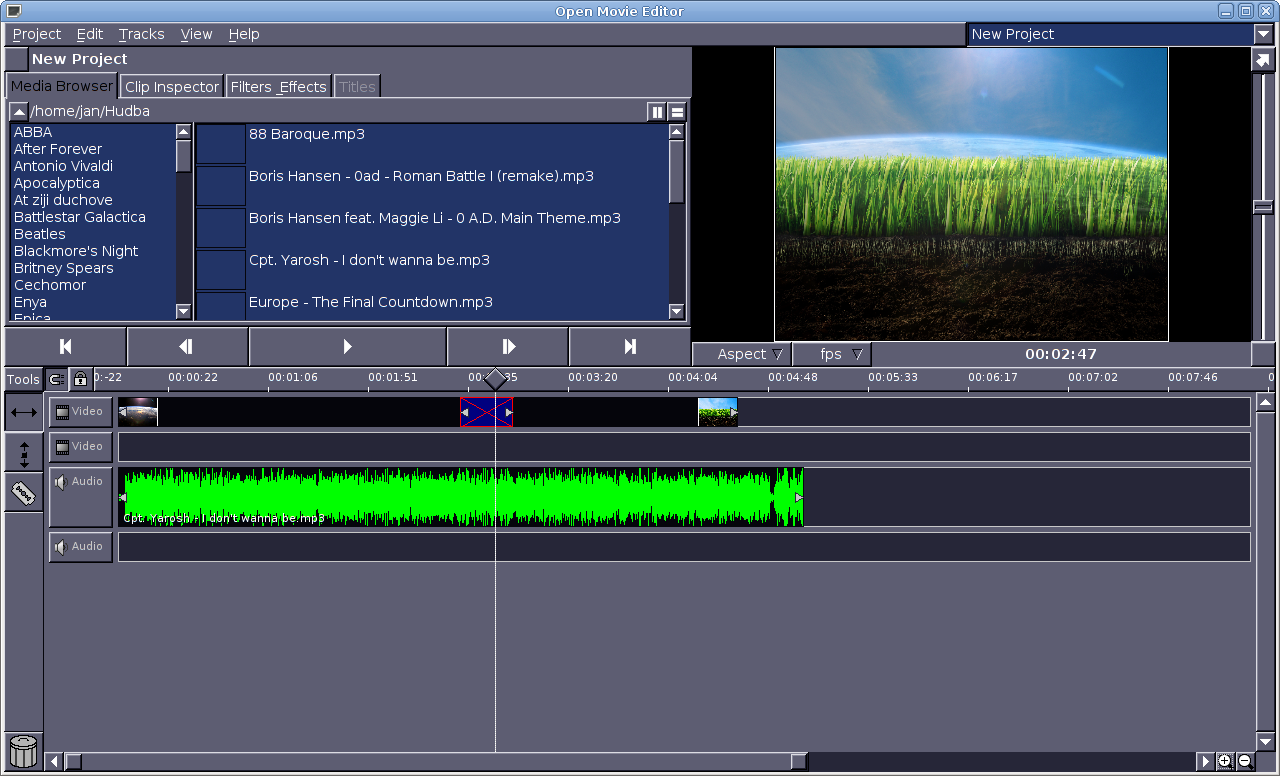This screenshot has width=1280, height=776.
Task: Select Boris Hansen Roman Battle I file
Action: (421, 176)
